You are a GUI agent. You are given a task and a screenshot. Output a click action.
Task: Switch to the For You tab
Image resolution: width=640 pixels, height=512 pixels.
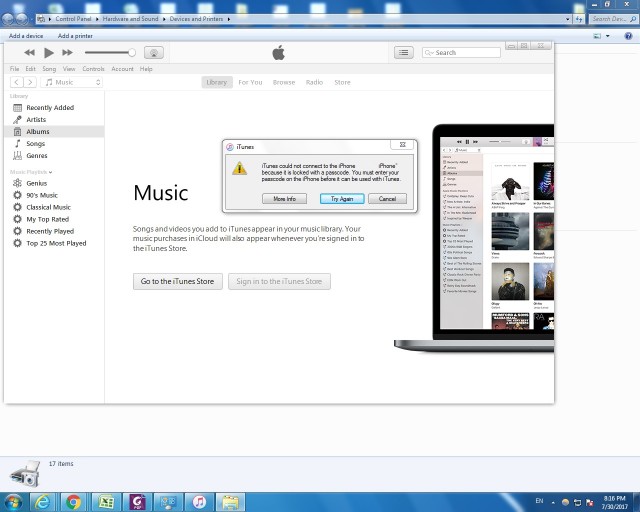click(x=250, y=82)
